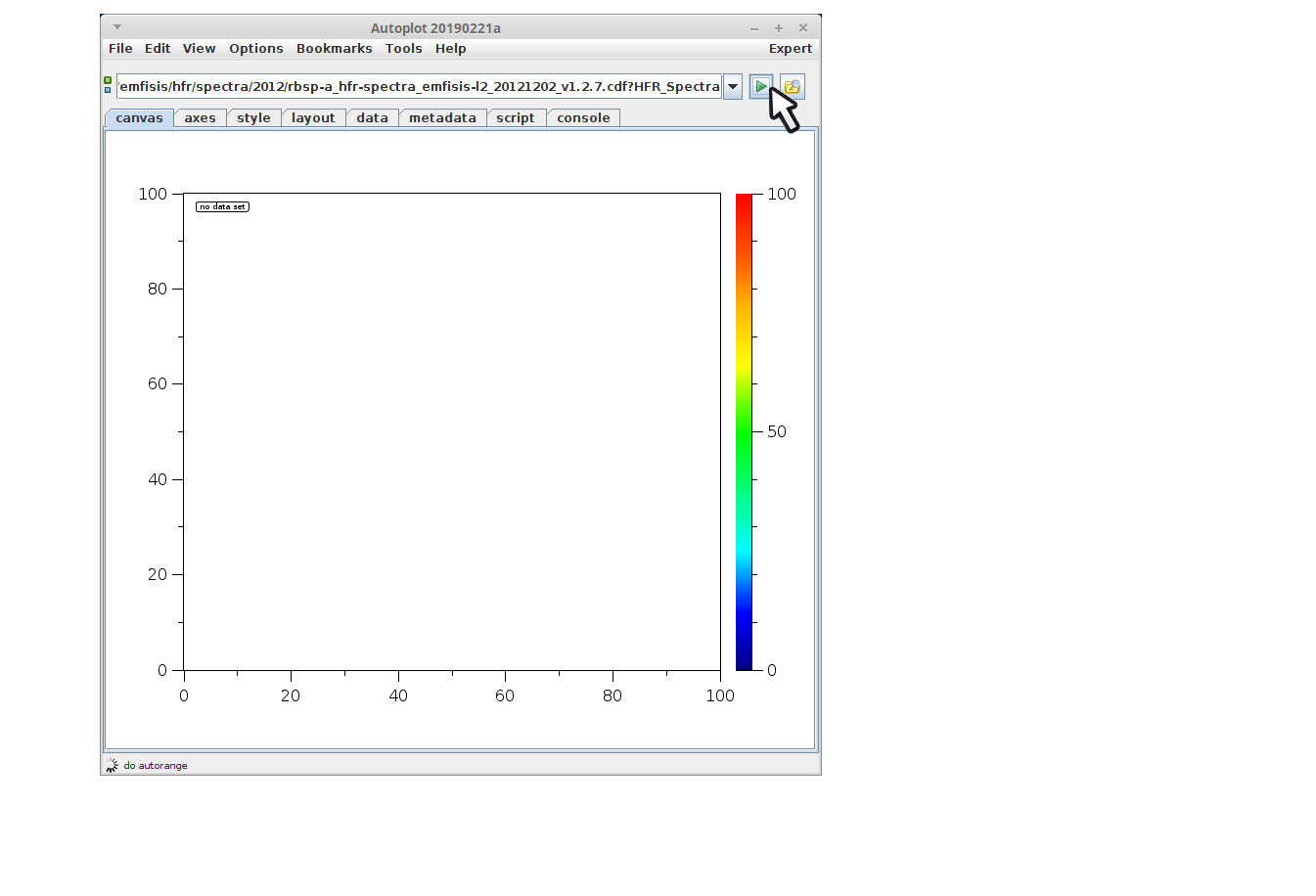Click the green and blue data source indicator

(x=108, y=85)
